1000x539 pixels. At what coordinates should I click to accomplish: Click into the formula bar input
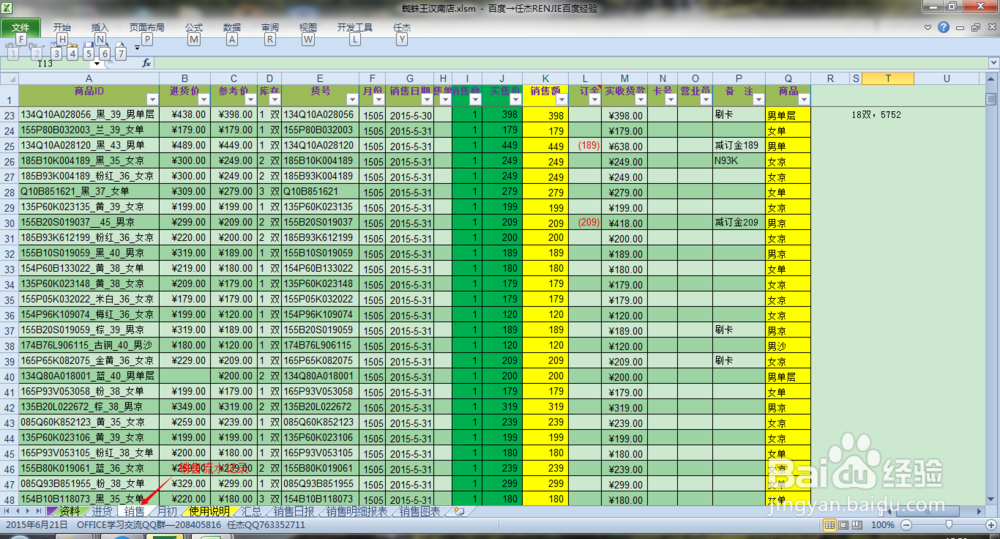[x=571, y=63]
